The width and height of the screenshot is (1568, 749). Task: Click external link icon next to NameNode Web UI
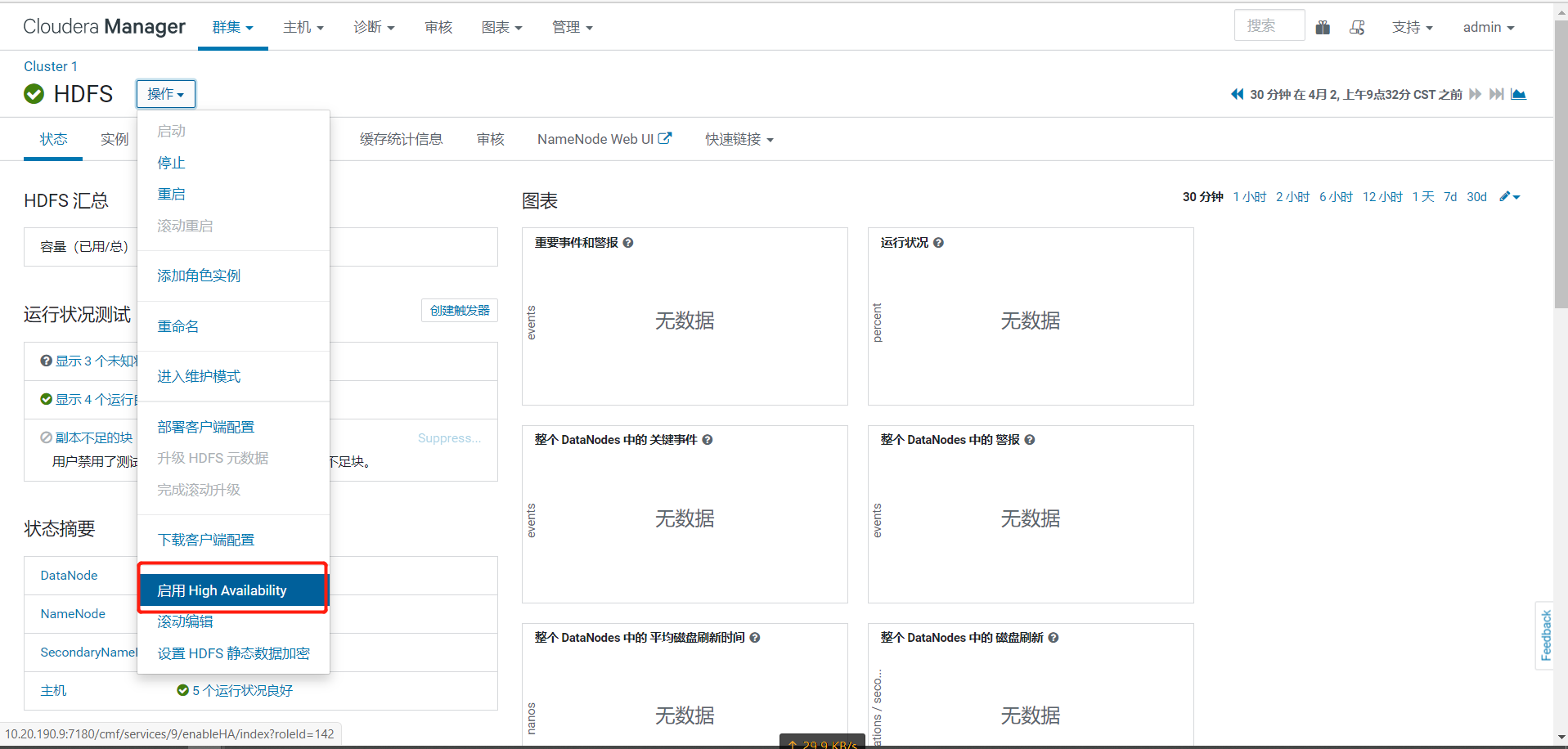pyautogui.click(x=665, y=138)
